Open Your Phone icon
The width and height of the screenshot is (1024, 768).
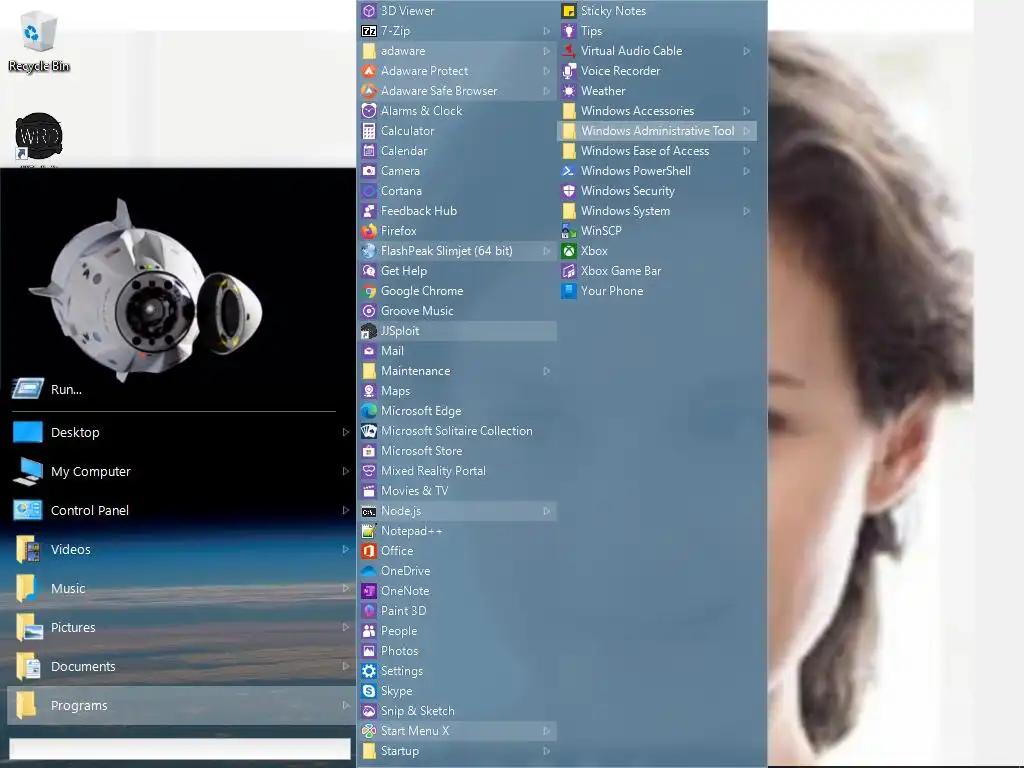(569, 291)
